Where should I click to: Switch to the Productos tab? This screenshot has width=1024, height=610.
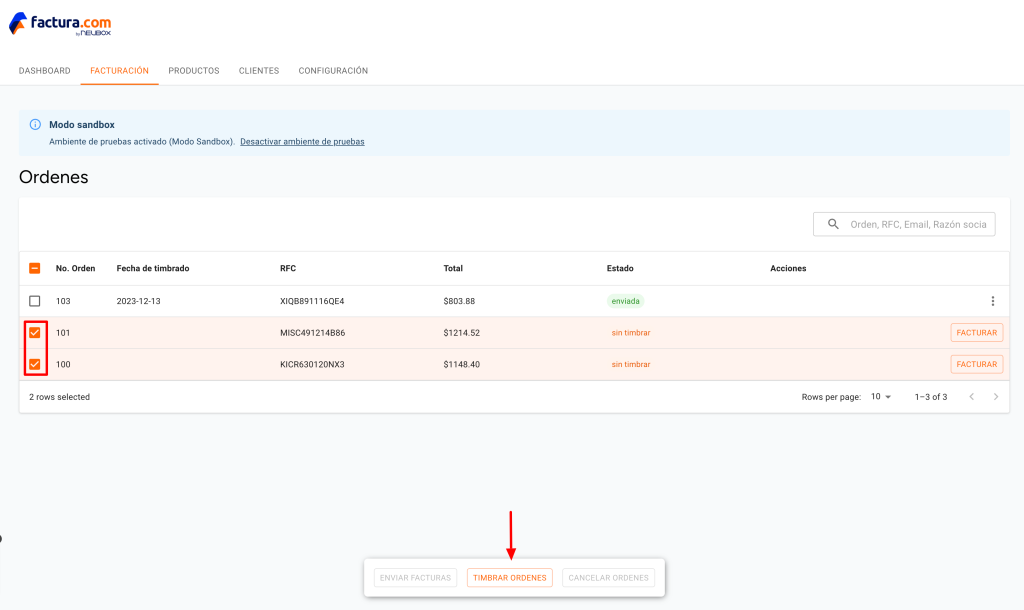(x=194, y=71)
